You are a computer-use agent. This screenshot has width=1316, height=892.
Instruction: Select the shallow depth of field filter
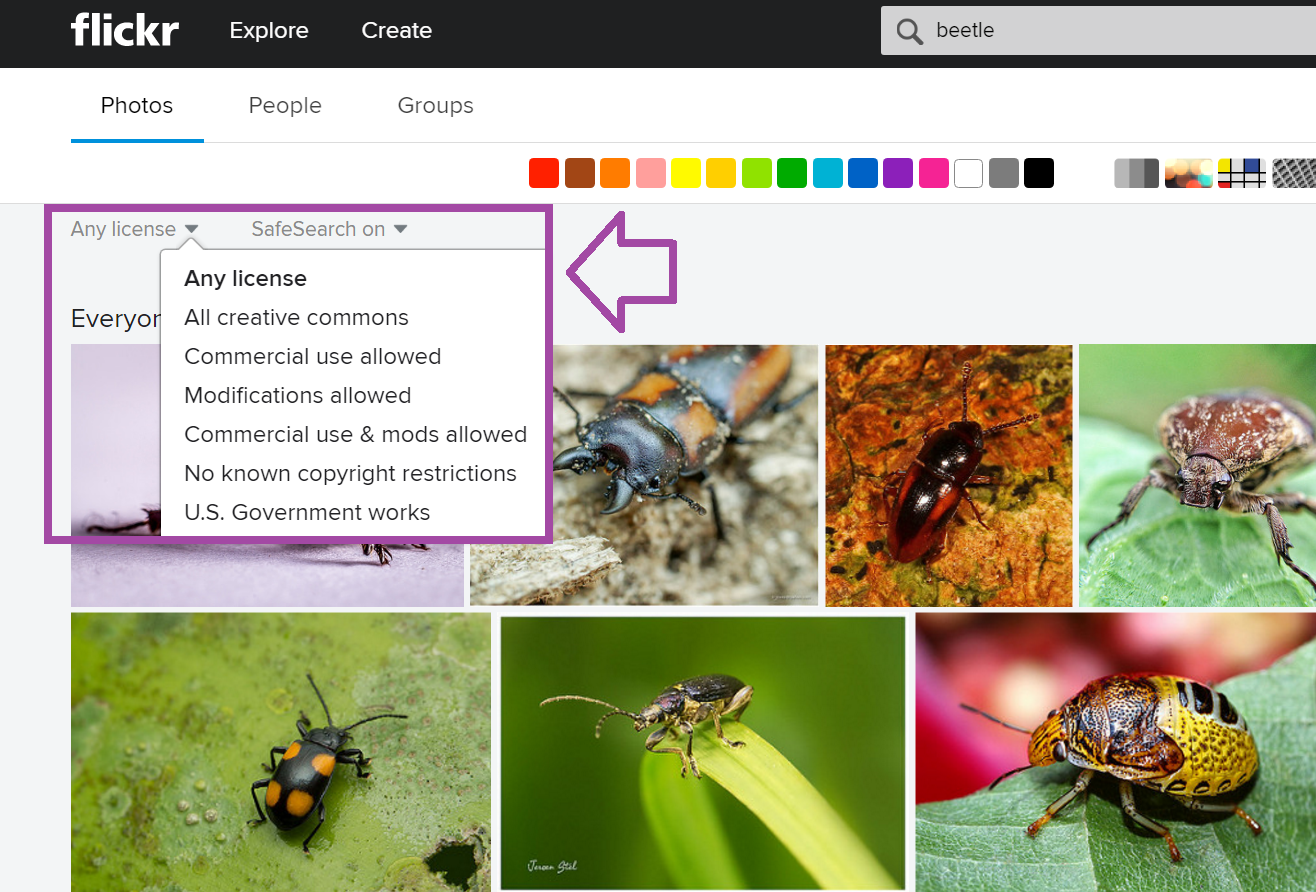pyautogui.click(x=1188, y=173)
